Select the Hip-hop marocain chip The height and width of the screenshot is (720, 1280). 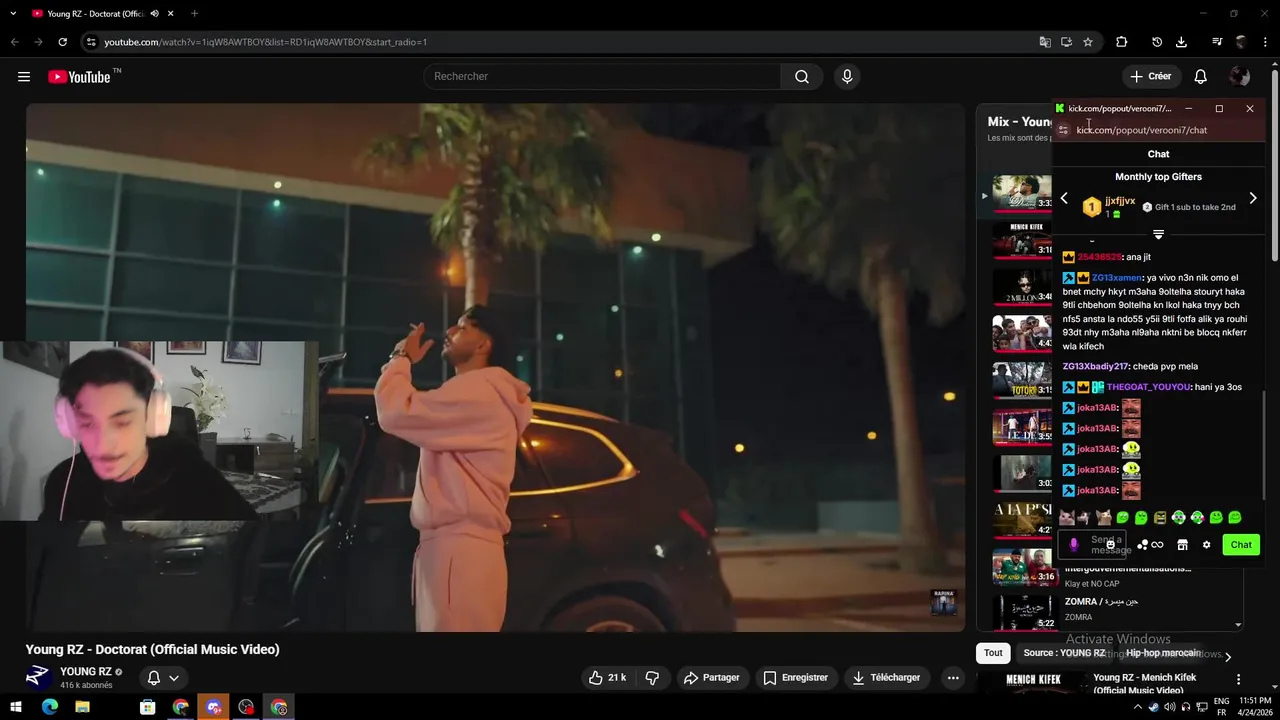(1163, 653)
